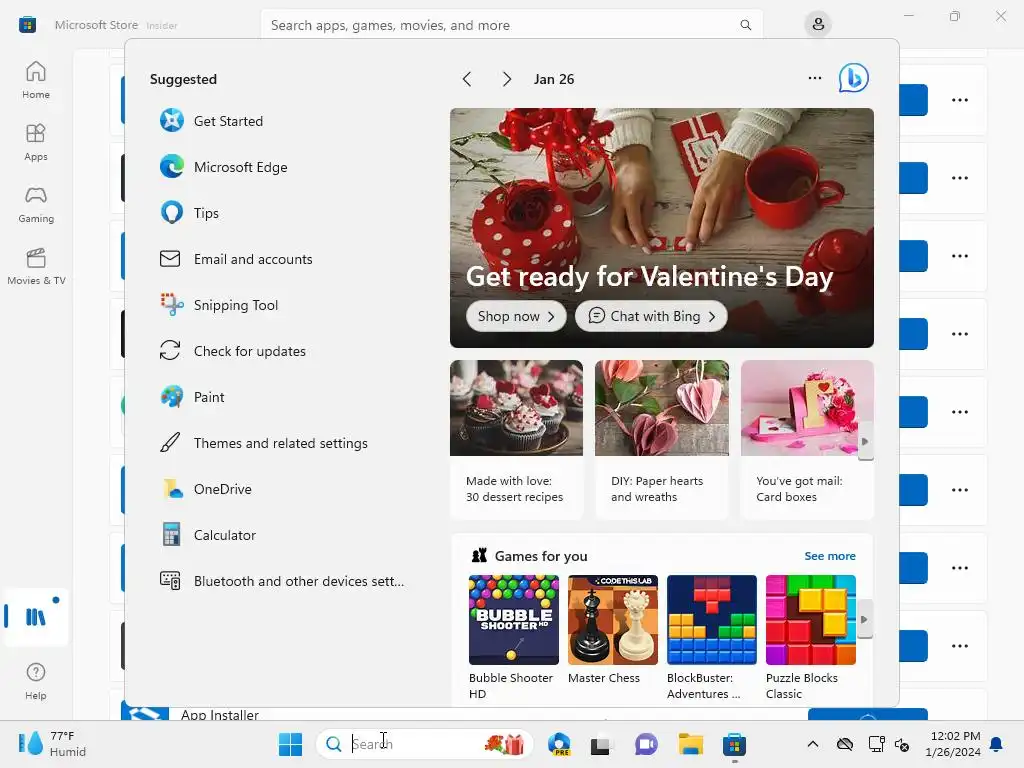Open Valentine's Day featured banner
Image resolution: width=1024 pixels, height=768 pixels.
tap(662, 228)
